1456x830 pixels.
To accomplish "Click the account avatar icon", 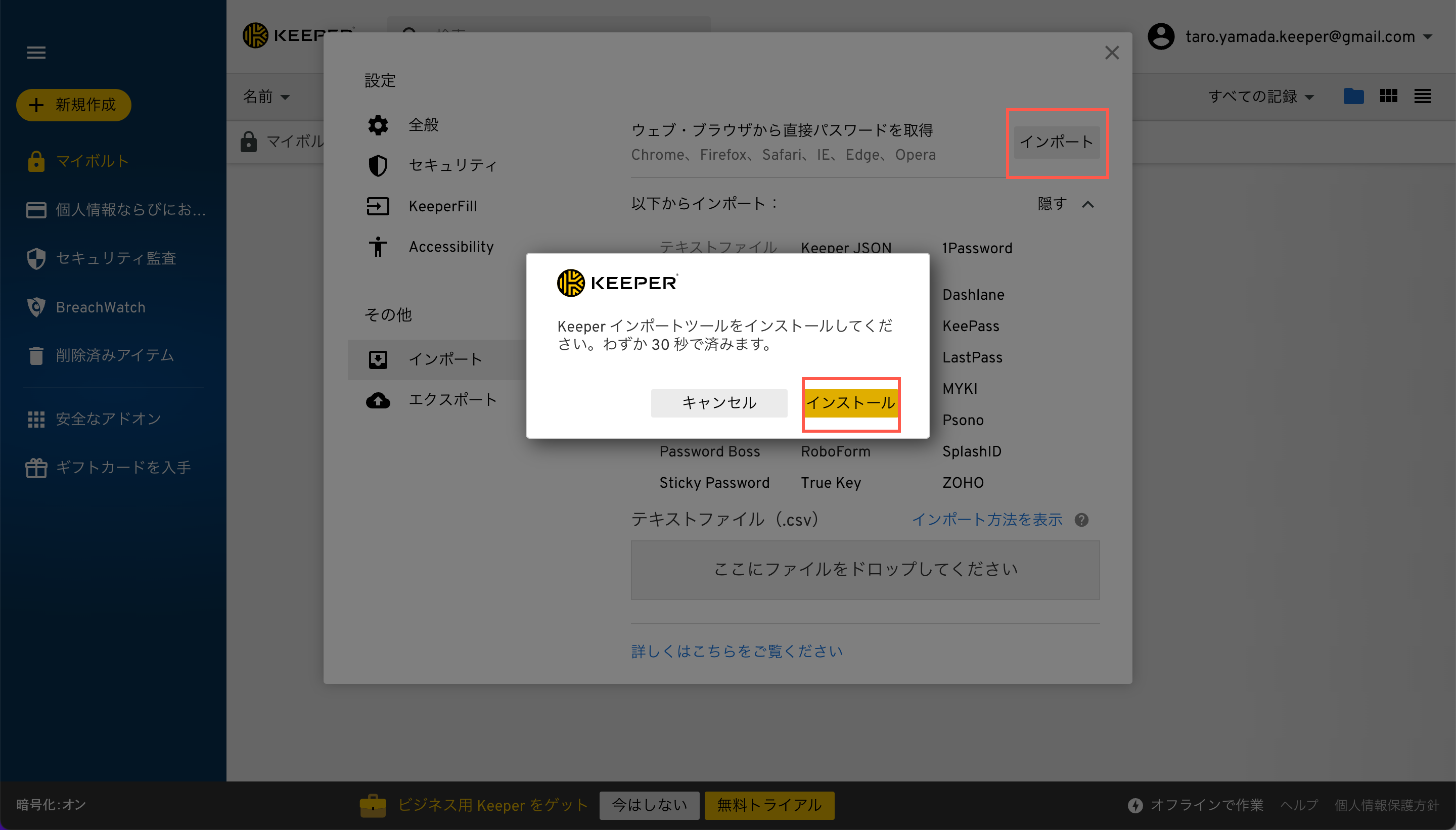I will coord(1161,36).
